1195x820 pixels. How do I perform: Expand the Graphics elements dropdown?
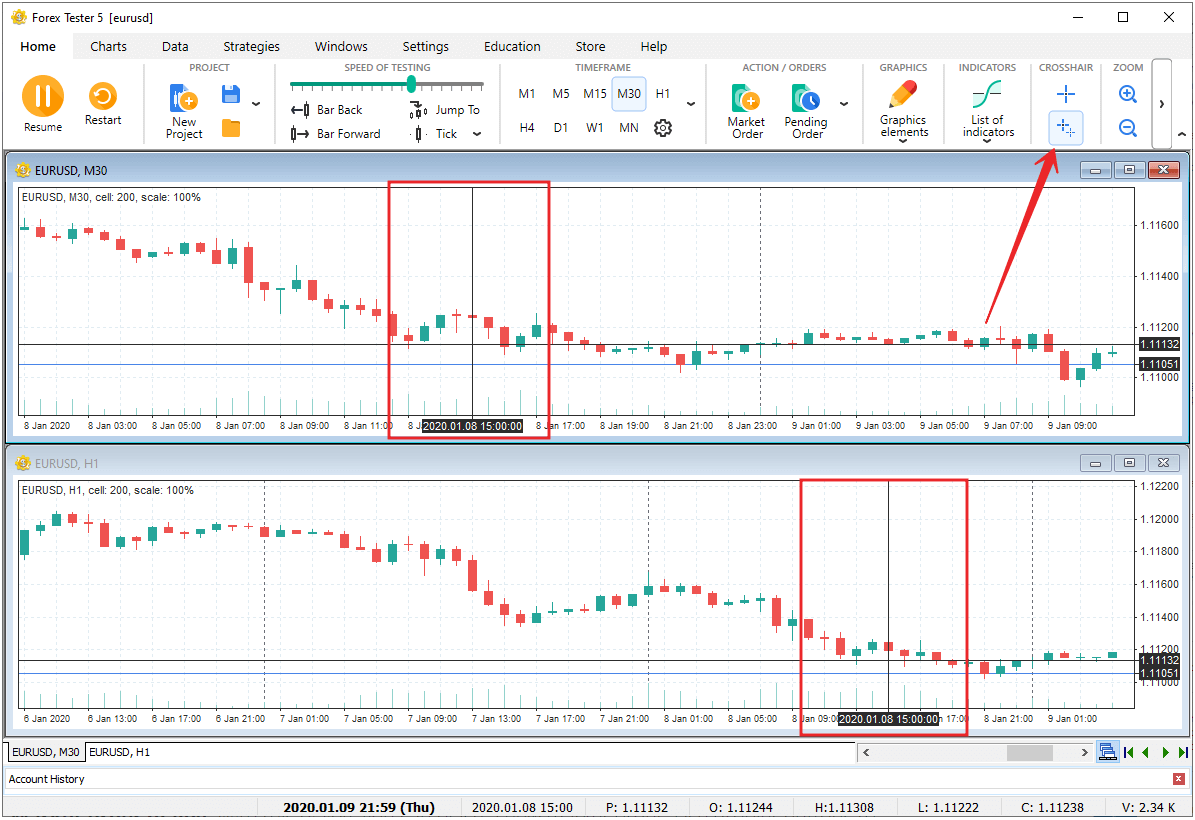coord(903,141)
